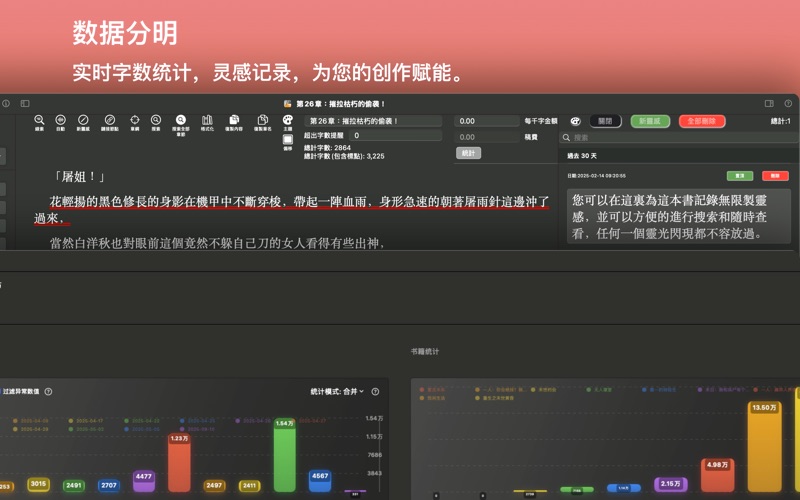Click the palette icon beside 關閉 button

(575, 121)
